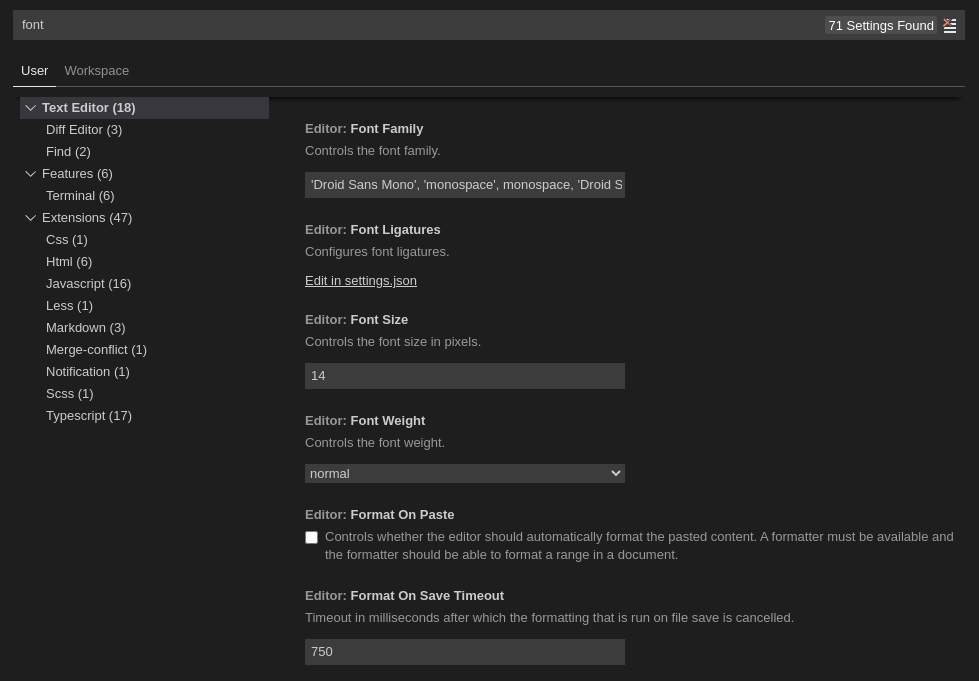Image resolution: width=979 pixels, height=681 pixels.
Task: Edit the Format On Save Timeout value
Action: pyautogui.click(x=464, y=651)
